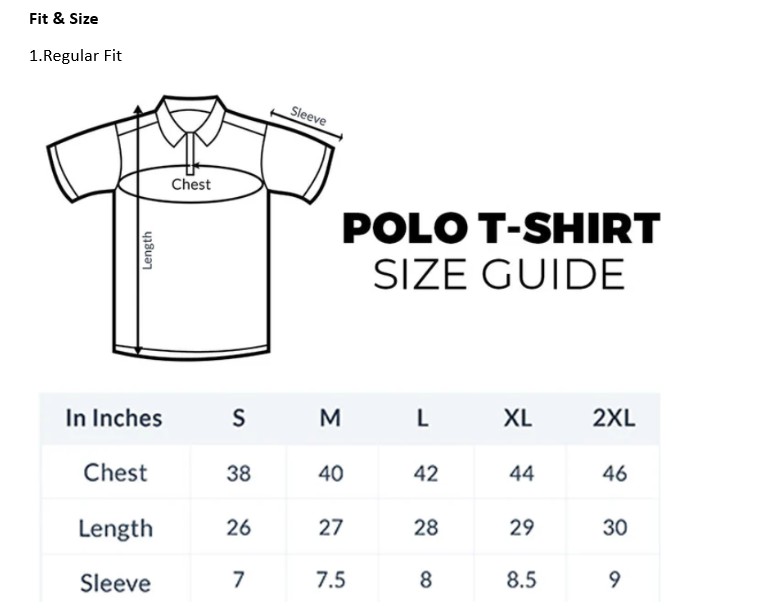Screen dimensions: 766x608
Task: Click the POLO T-SHIRT title
Action: pos(501,228)
